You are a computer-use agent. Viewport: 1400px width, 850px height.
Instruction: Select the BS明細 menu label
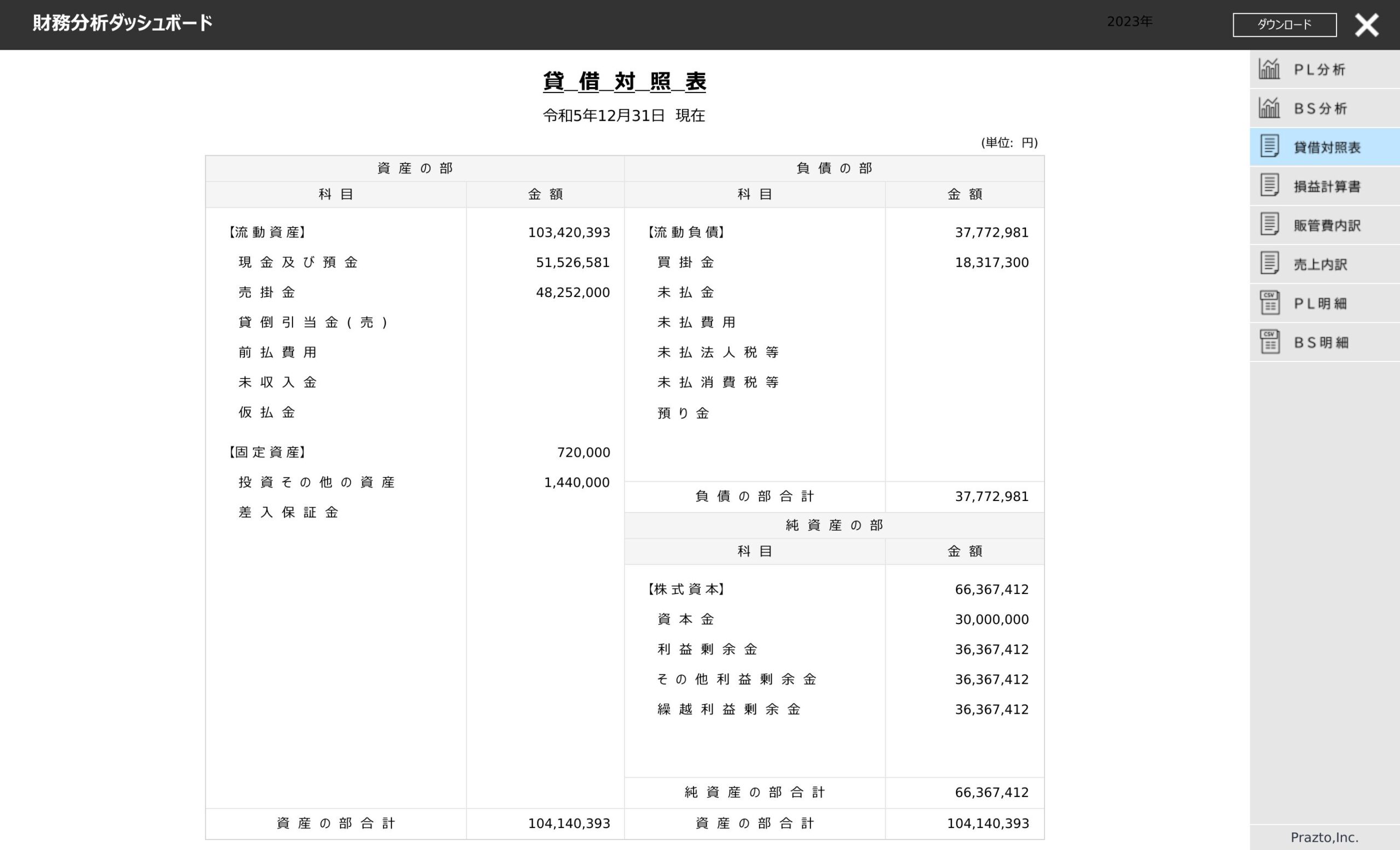pyautogui.click(x=1321, y=342)
